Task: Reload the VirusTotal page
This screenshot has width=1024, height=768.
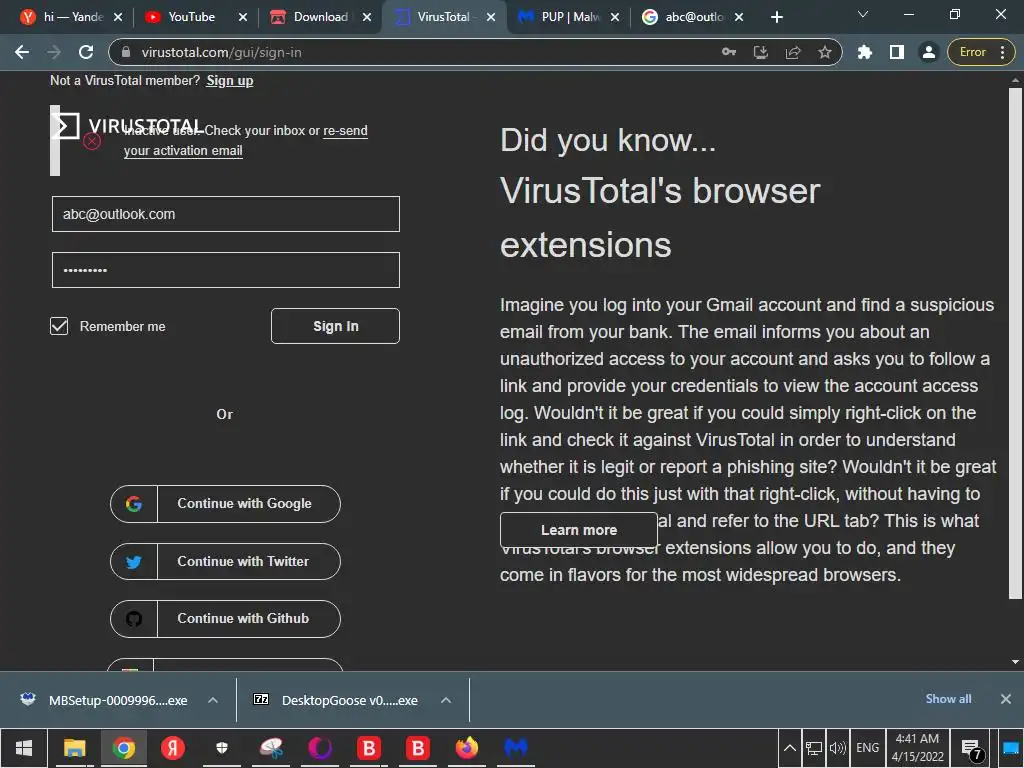Action: pos(86,52)
